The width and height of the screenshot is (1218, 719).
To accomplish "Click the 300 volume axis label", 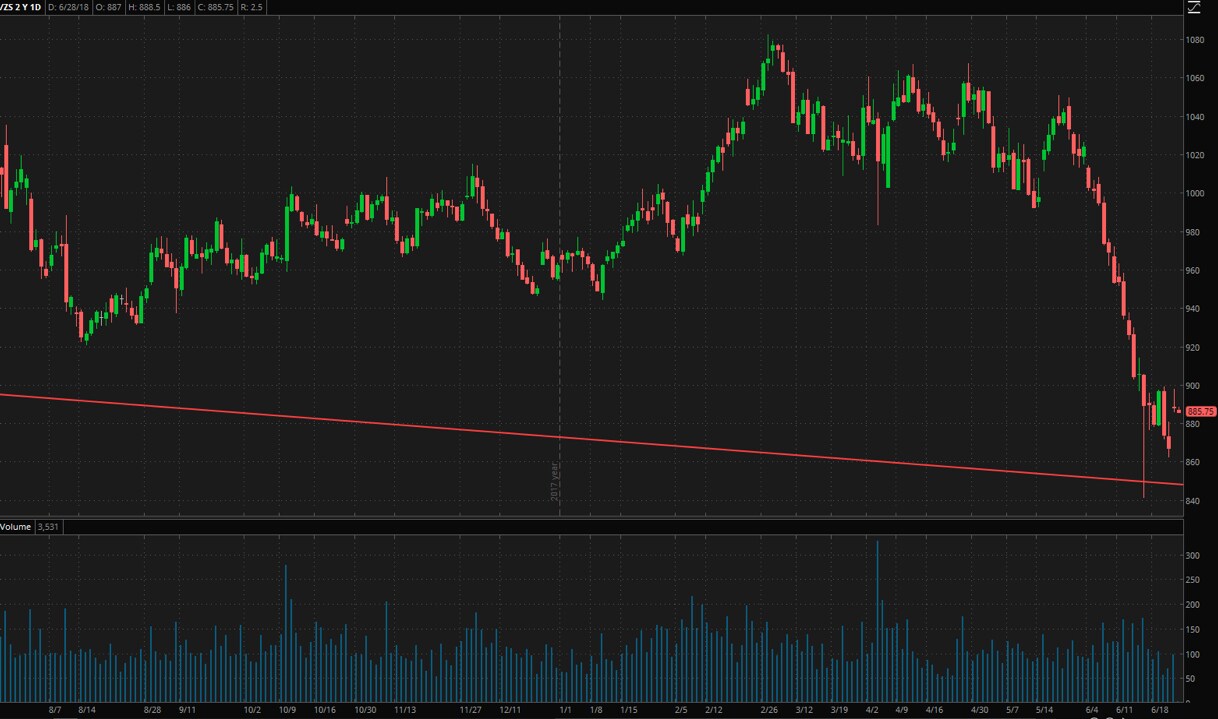I will [1193, 555].
